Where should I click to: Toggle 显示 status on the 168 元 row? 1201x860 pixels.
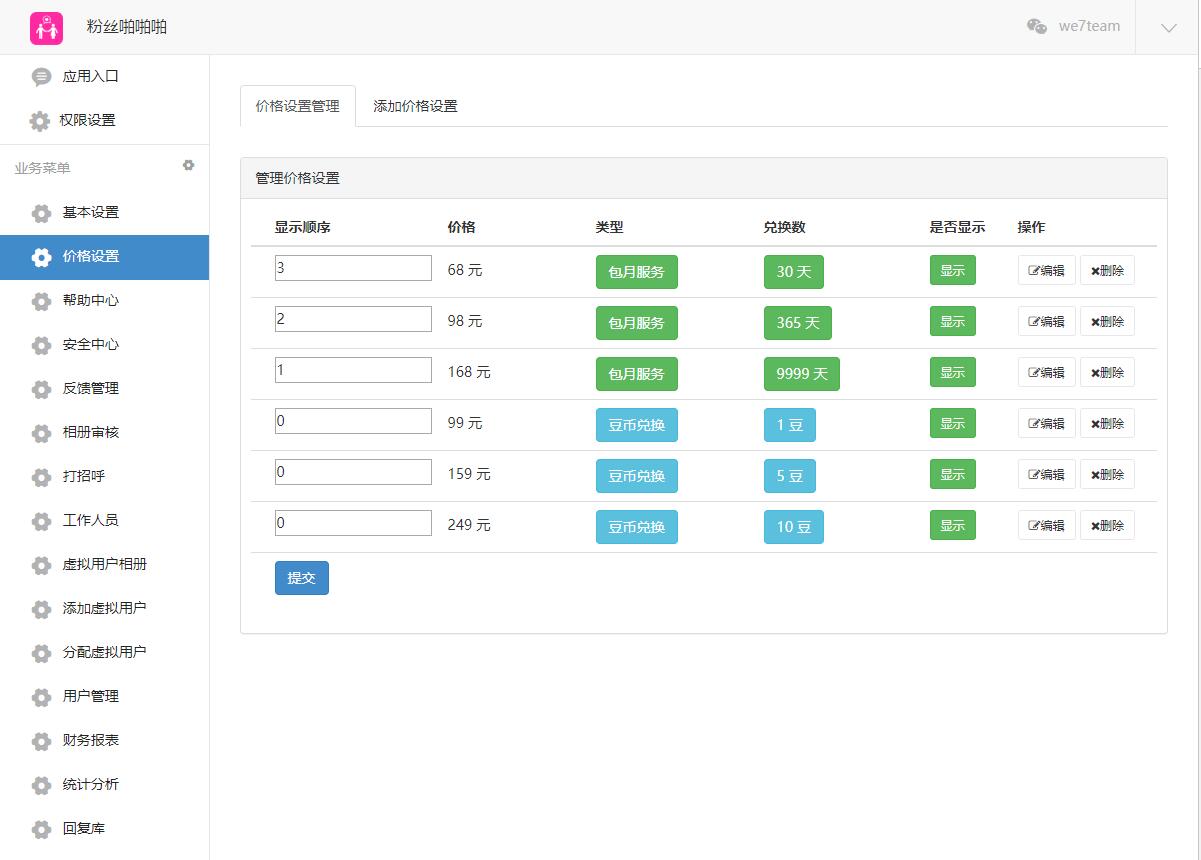[x=952, y=373]
